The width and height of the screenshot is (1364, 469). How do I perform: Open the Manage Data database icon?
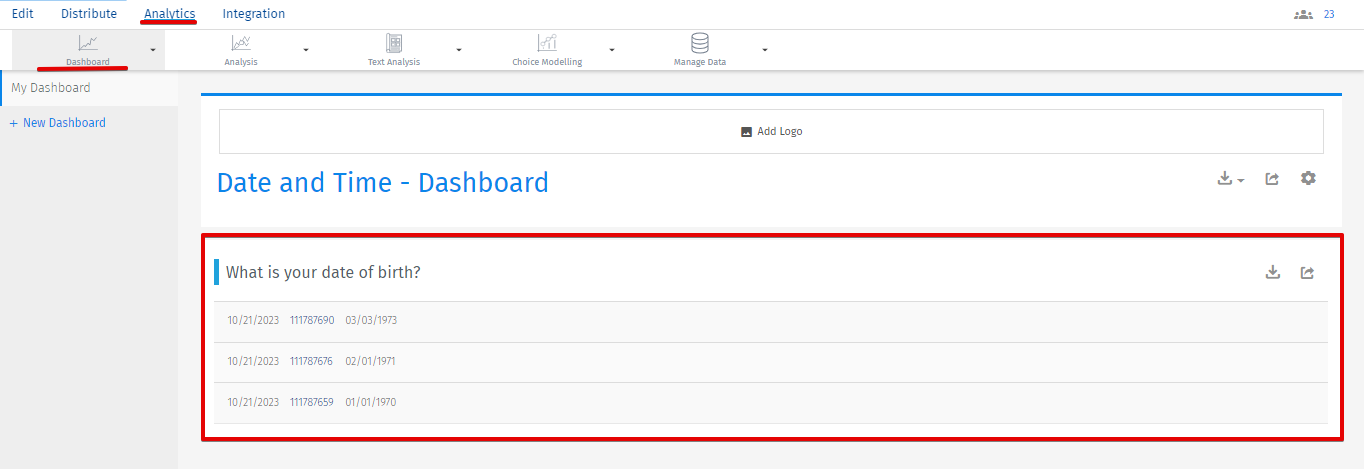click(x=700, y=43)
